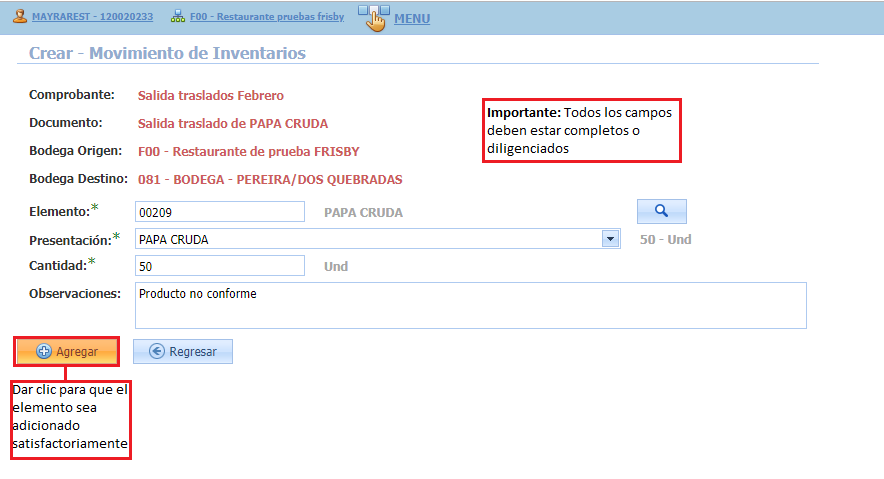Click the user profile icon beside MAYRAREST
Viewport: 884px width, 479px height.
click(x=20, y=16)
